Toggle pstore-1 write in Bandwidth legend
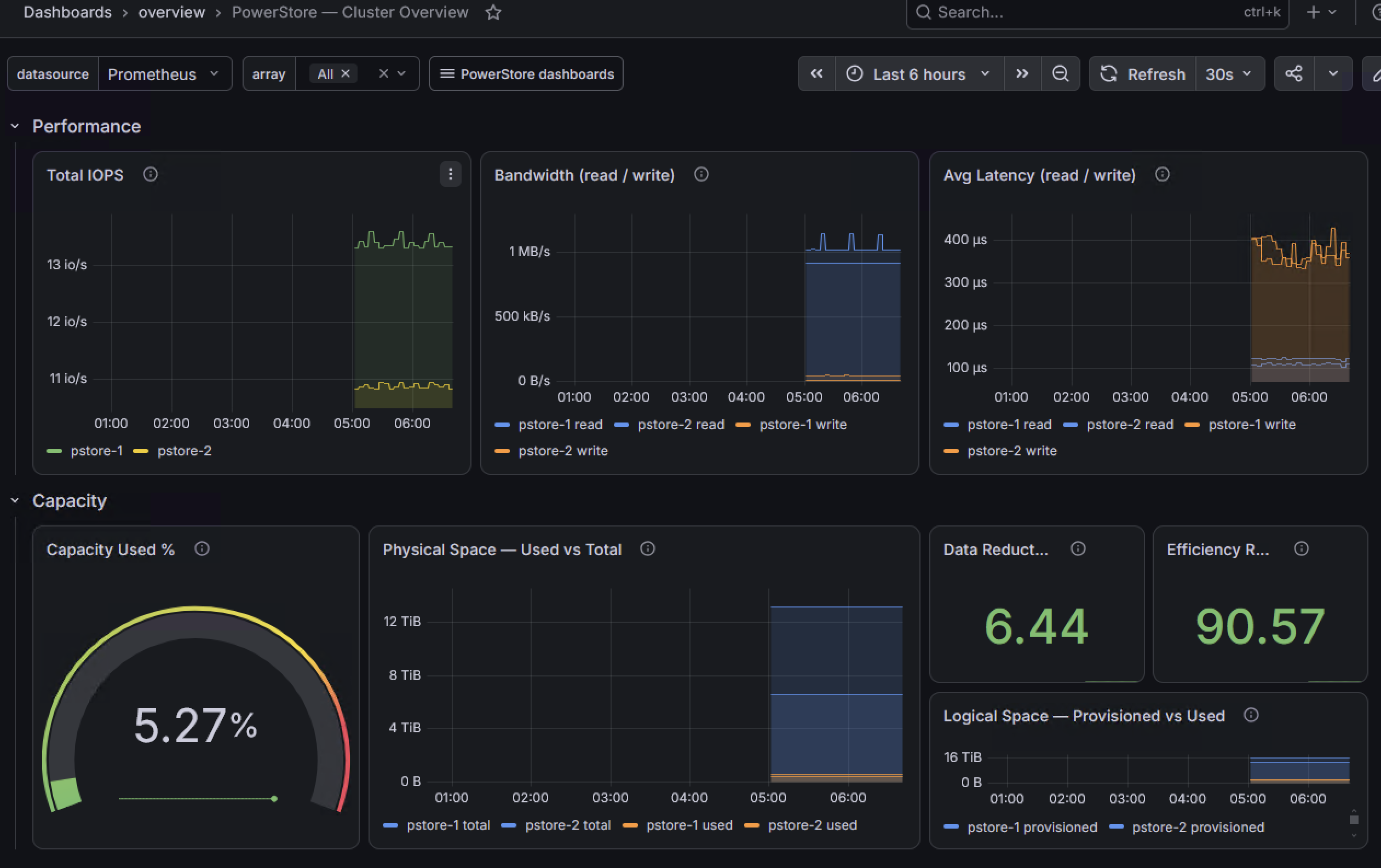The width and height of the screenshot is (1381, 868). [803, 424]
